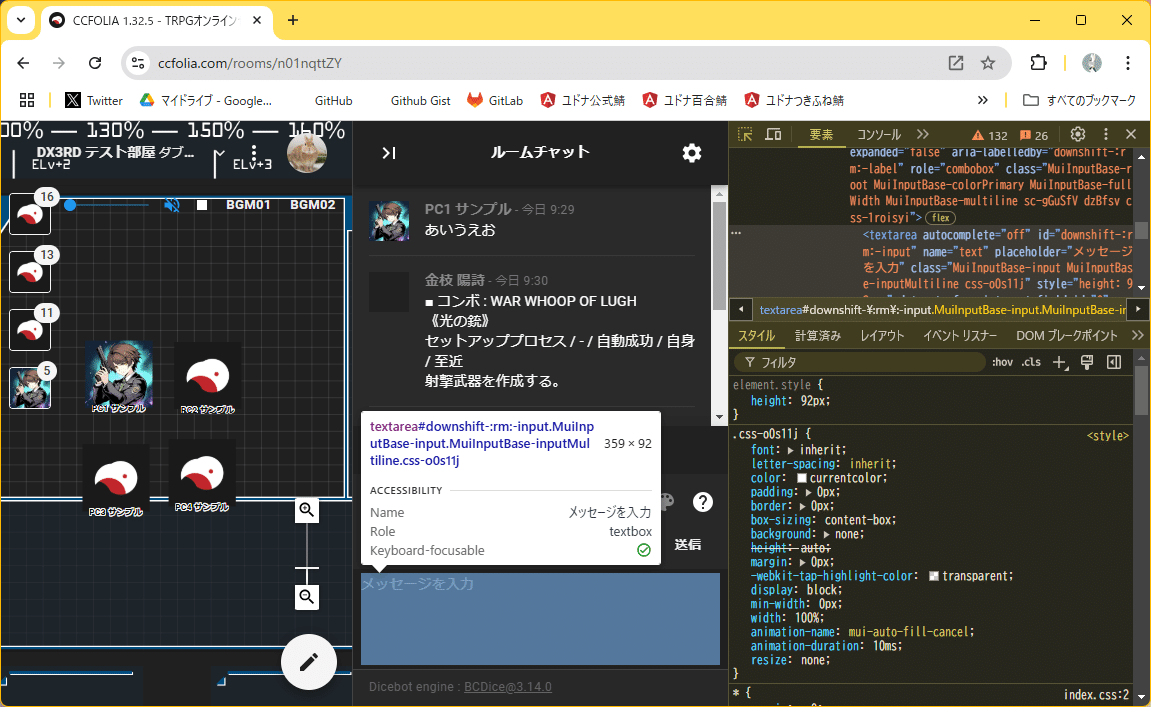Open the pencil edit floating button
This screenshot has width=1151, height=707.
pyautogui.click(x=308, y=662)
